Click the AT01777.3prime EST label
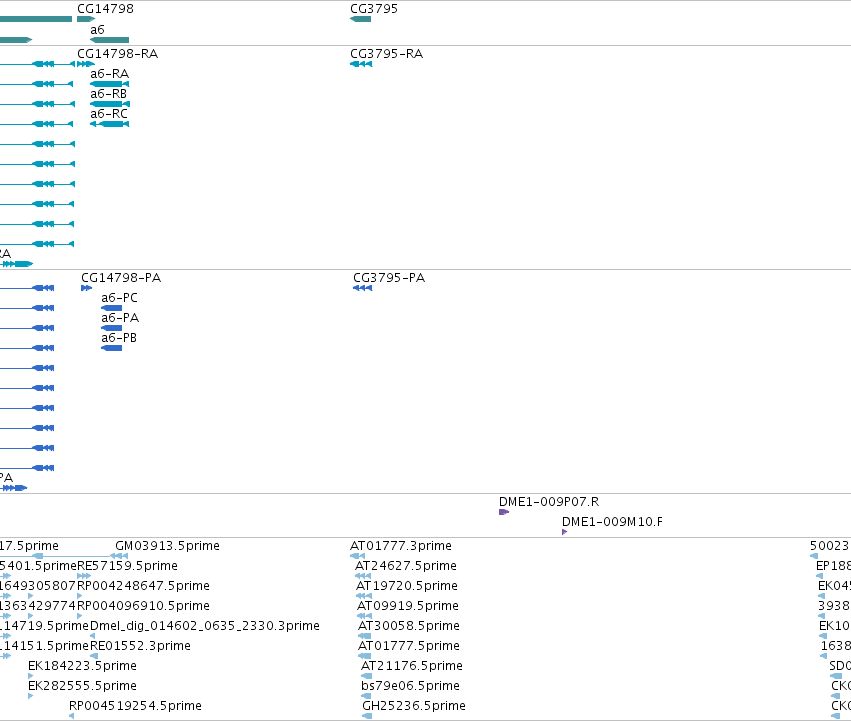851x721 pixels. tap(401, 546)
